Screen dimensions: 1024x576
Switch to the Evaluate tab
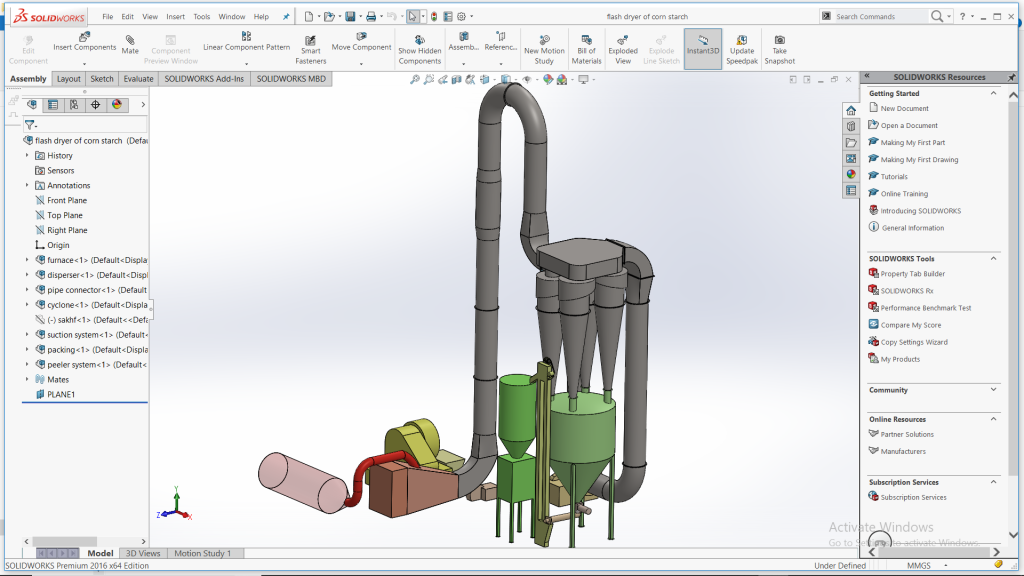pos(138,79)
